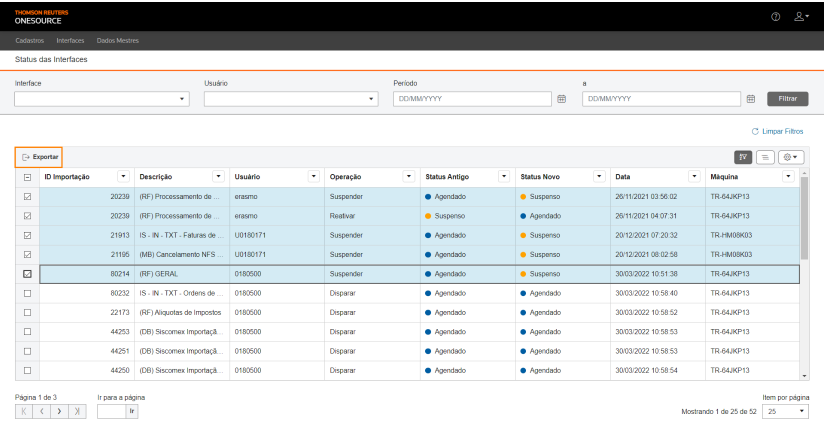This screenshot has height=430, width=827.
Task: Open the Dados Mestres menu
Action: [118, 41]
